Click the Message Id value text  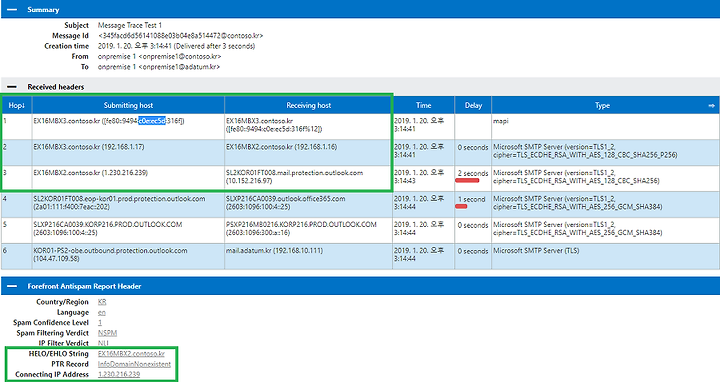pos(180,35)
